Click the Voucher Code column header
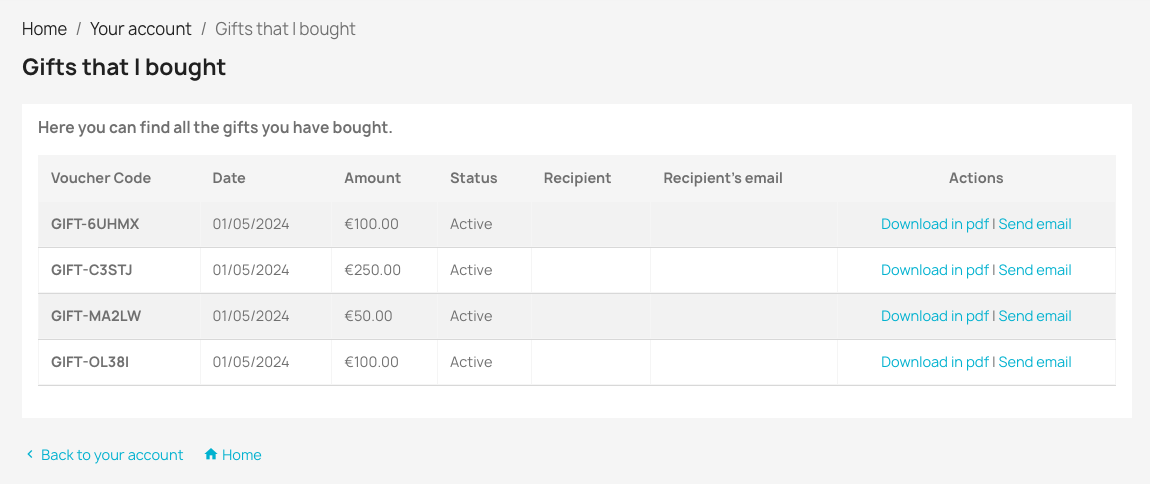The image size is (1150, 484). [x=101, y=178]
